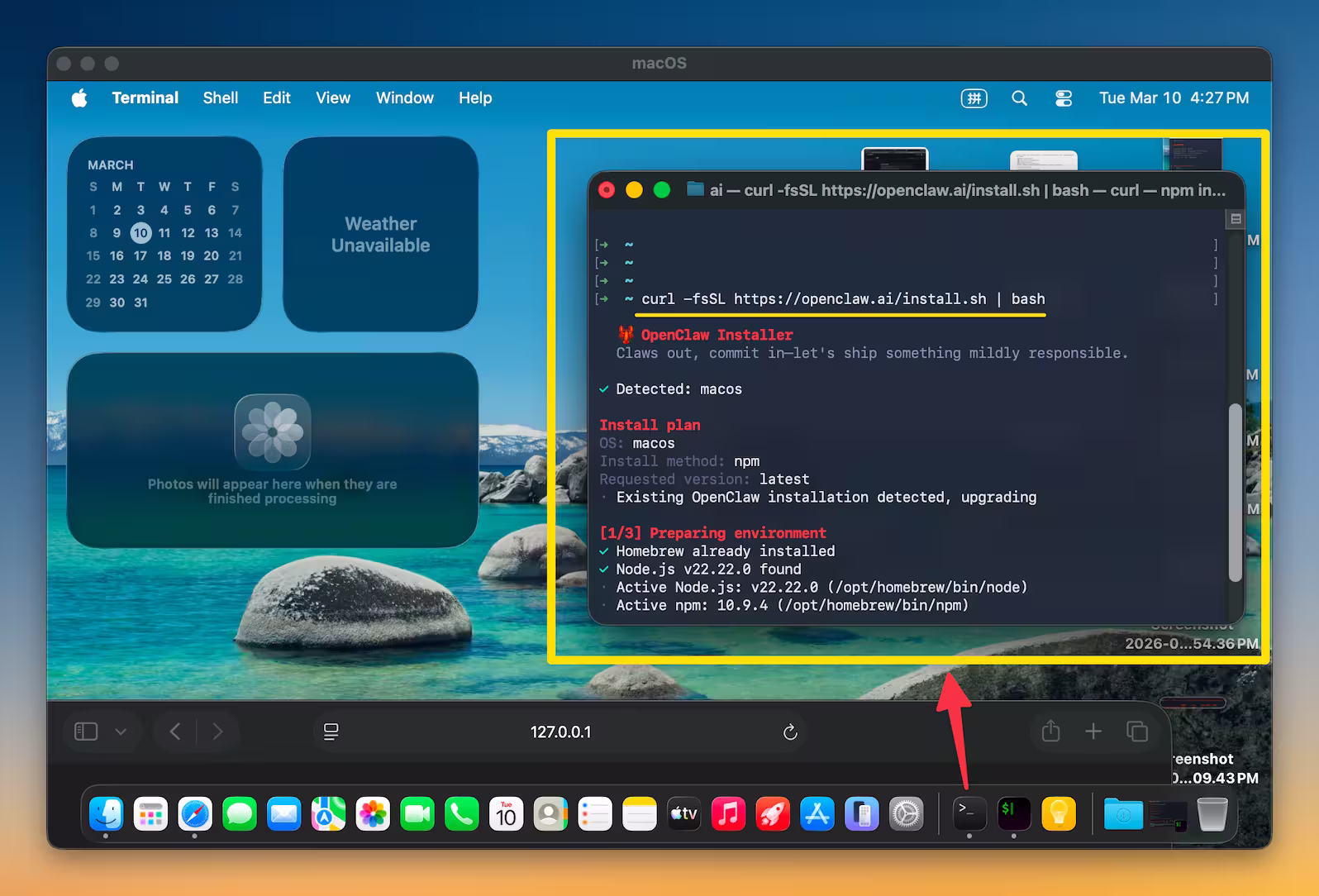Click the Photos widget on desktop
The height and width of the screenshot is (896, 1319).
pos(273,450)
